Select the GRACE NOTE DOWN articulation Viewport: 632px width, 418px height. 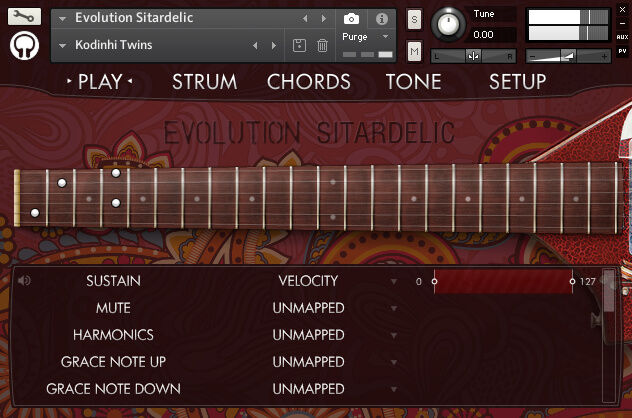point(113,389)
